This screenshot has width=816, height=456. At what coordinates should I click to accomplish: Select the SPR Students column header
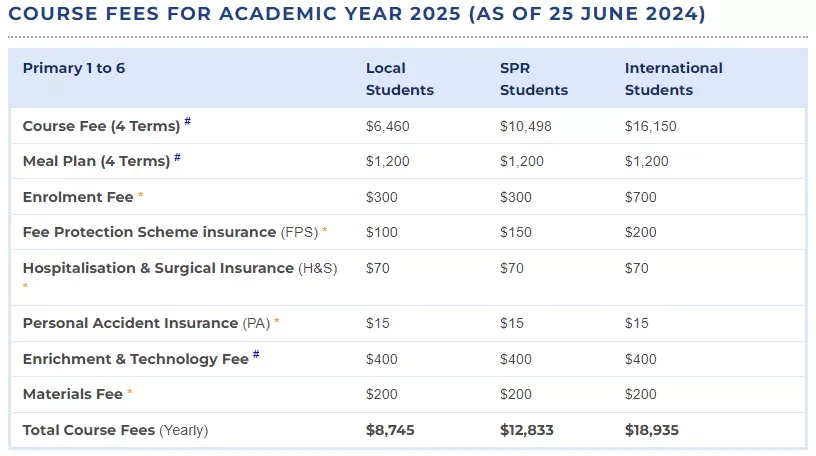534,79
